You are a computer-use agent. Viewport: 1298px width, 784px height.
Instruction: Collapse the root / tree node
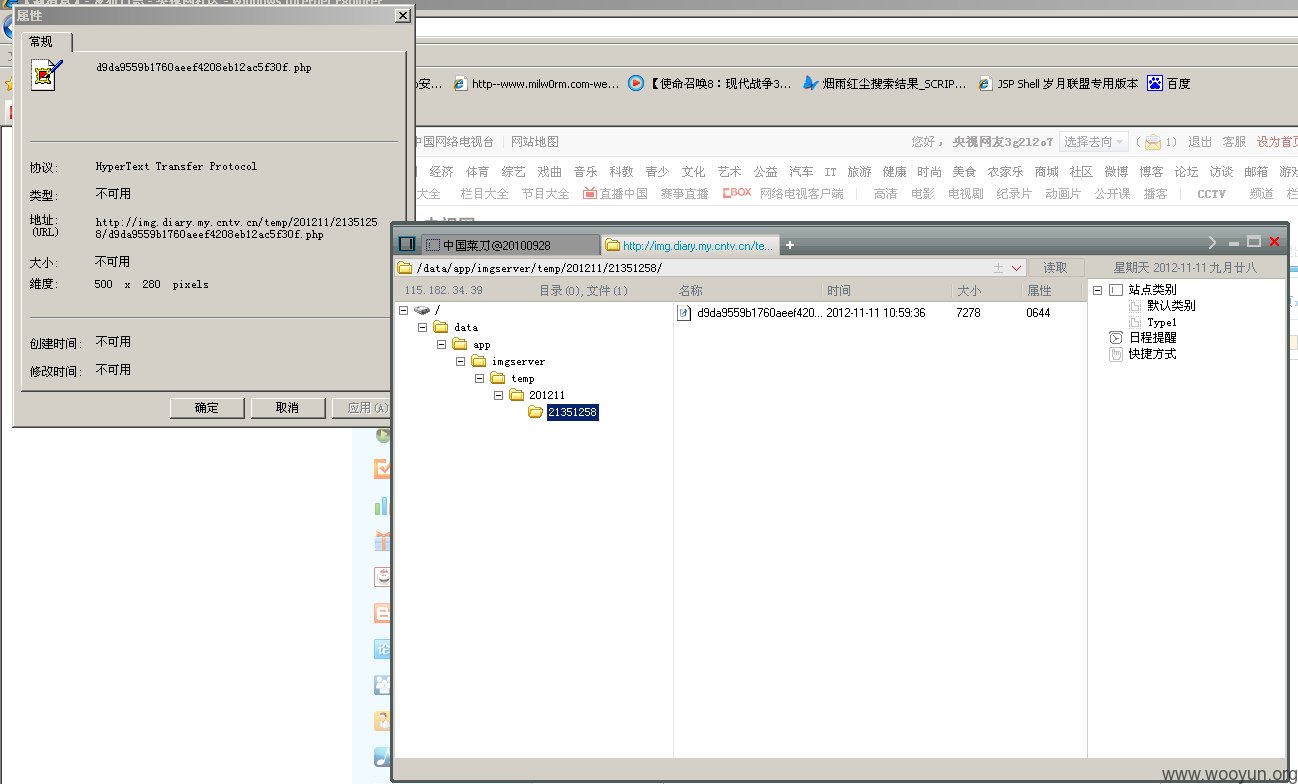pyautogui.click(x=404, y=310)
